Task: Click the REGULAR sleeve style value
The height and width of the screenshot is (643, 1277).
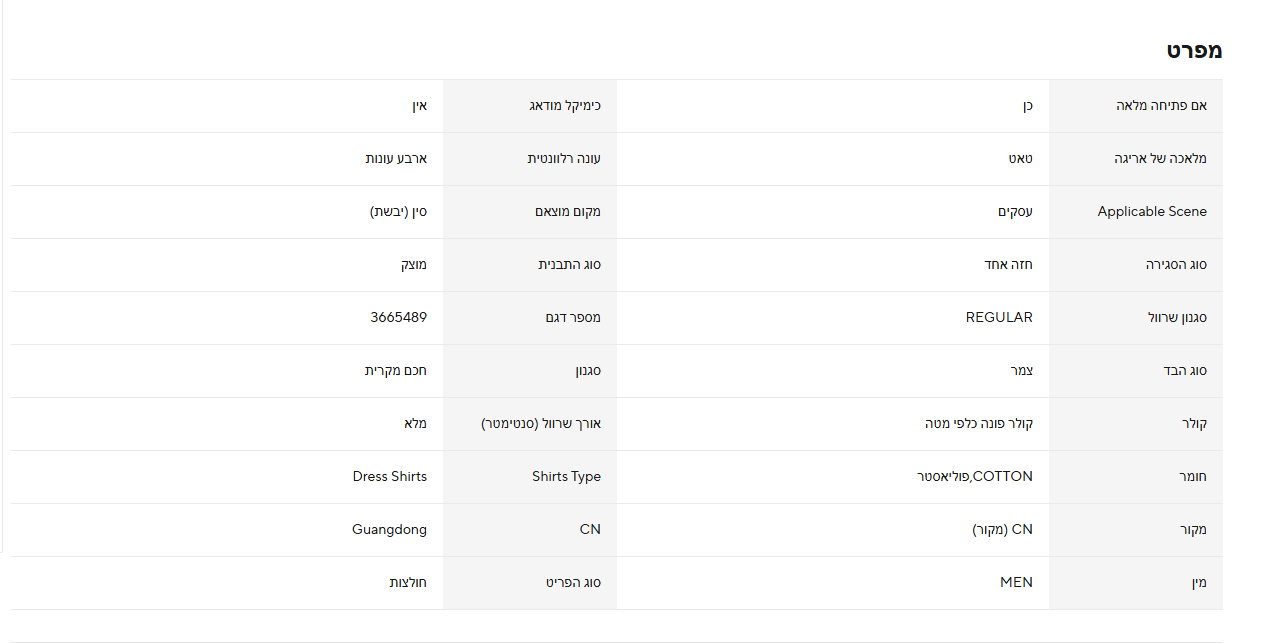Action: pyautogui.click(x=998, y=317)
